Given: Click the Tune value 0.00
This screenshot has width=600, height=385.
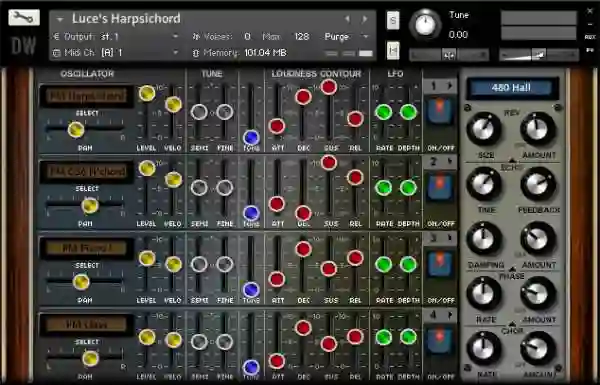Looking at the screenshot, I should point(458,35).
